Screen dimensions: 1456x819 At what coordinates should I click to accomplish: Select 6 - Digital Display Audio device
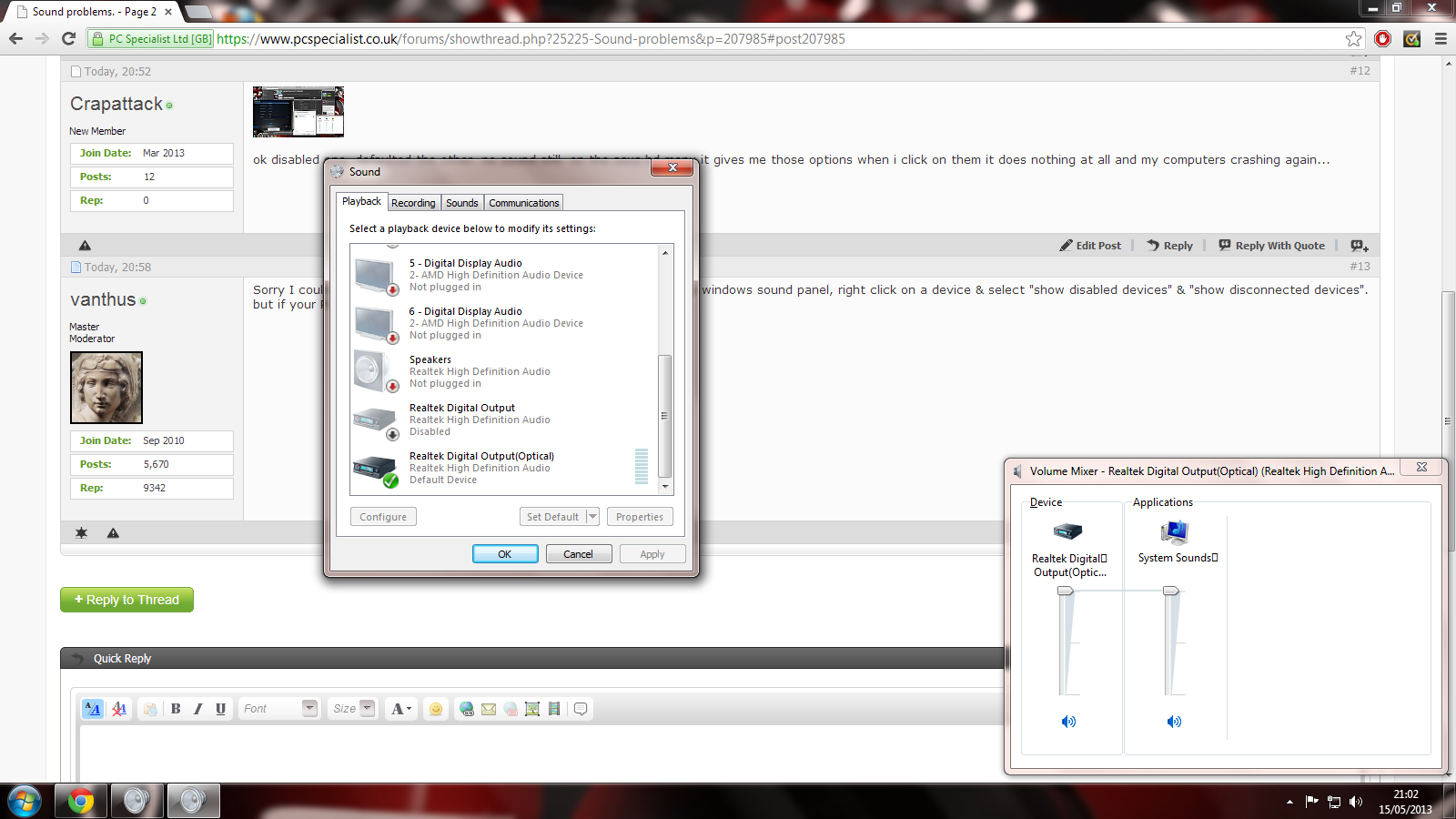pyautogui.click(x=504, y=323)
